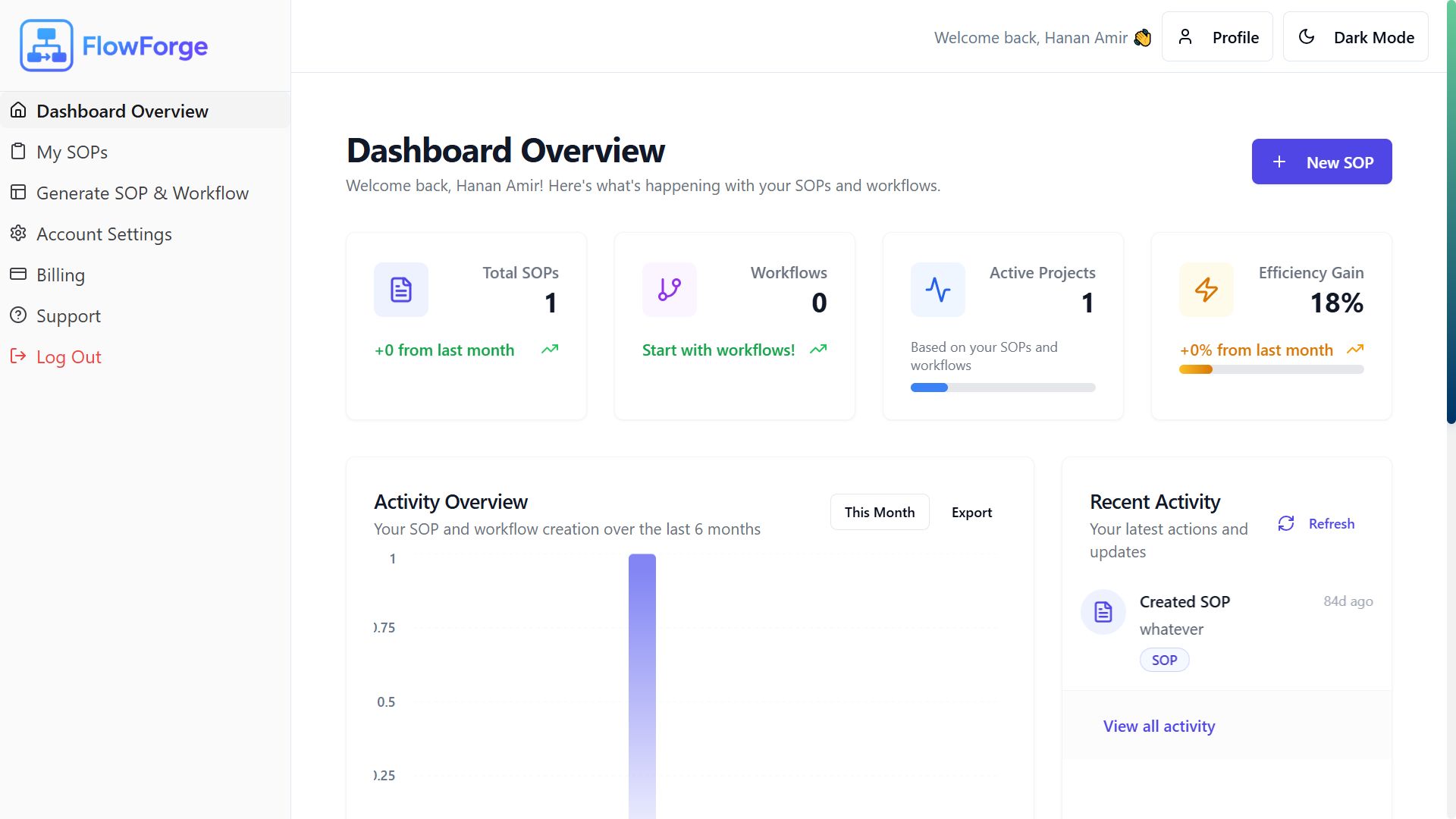Open the Profile menu
This screenshot has height=819, width=1456.
pos(1216,37)
